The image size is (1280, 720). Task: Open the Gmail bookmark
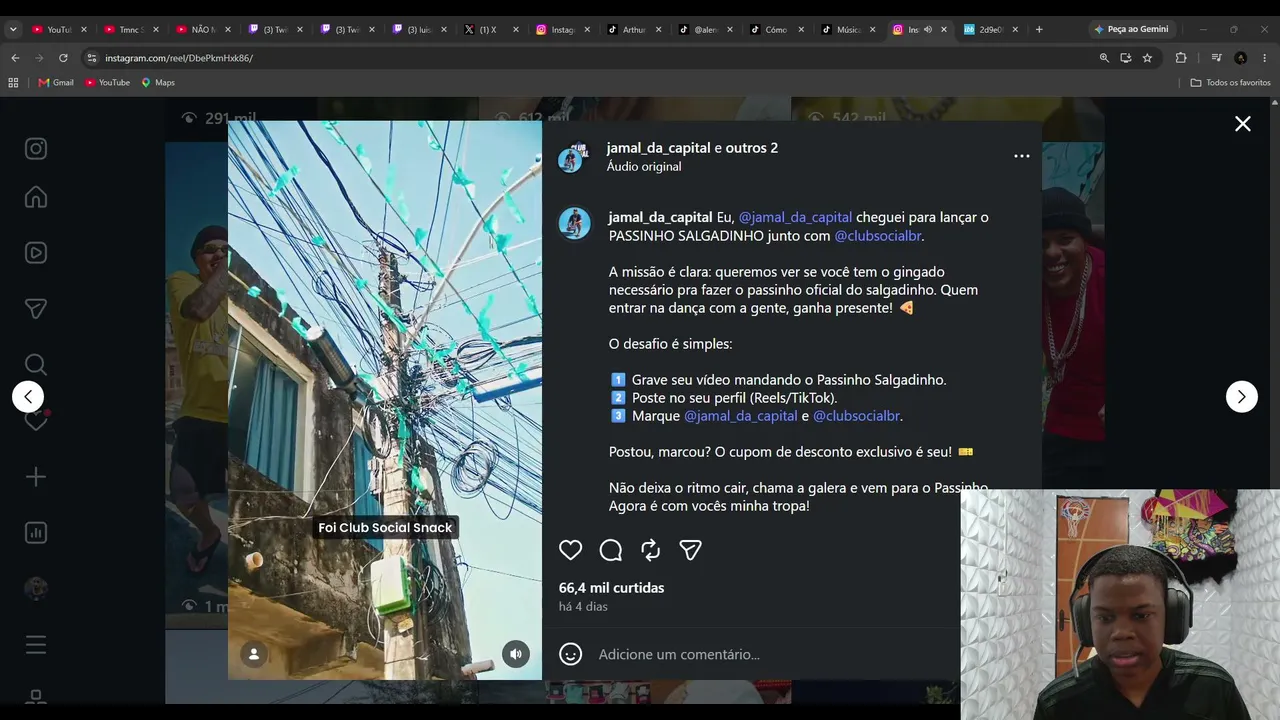coord(56,83)
